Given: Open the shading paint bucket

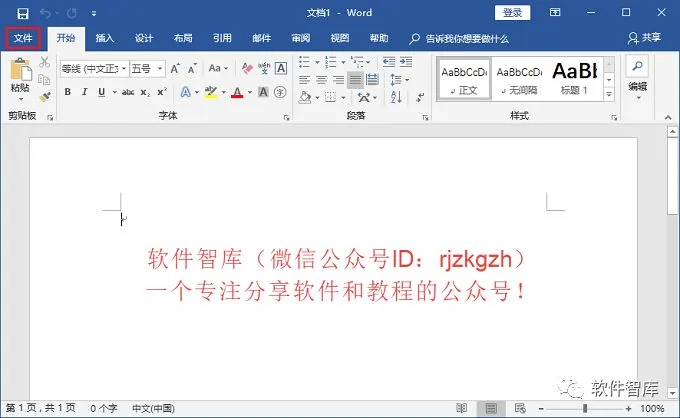Looking at the screenshot, I should tap(305, 97).
